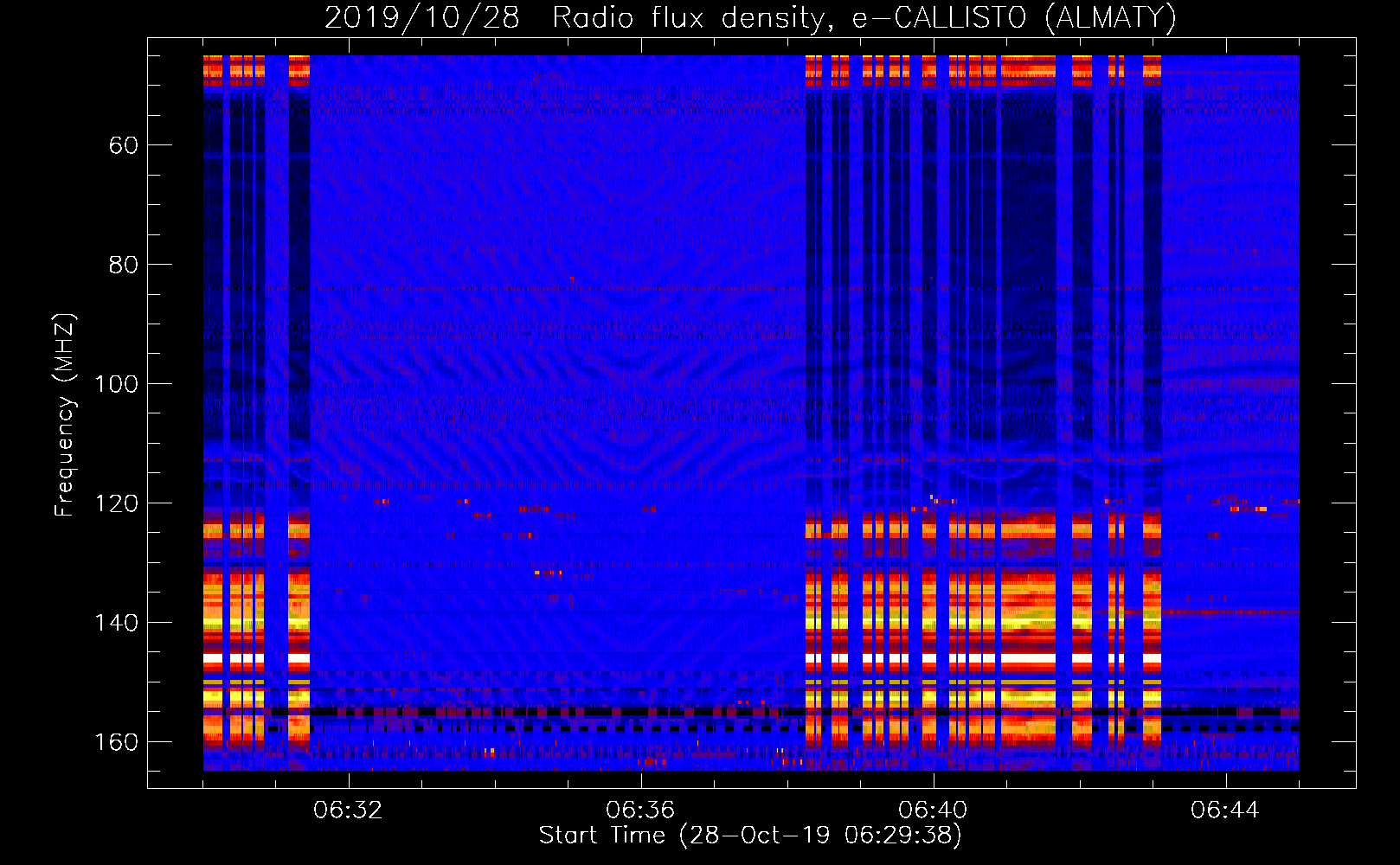The width and height of the screenshot is (1400, 865).
Task: Click the 06:44 time tick label
Action: pos(1225,811)
